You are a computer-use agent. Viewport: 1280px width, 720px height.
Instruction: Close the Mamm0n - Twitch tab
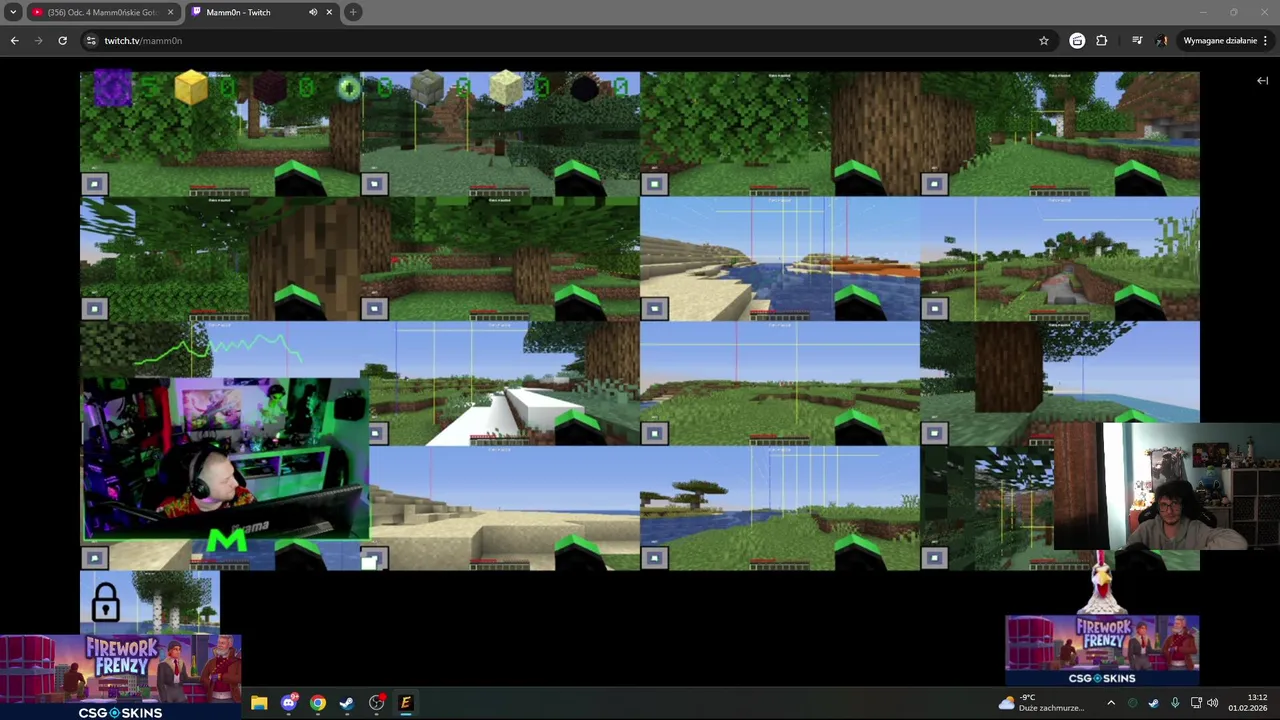point(329,12)
